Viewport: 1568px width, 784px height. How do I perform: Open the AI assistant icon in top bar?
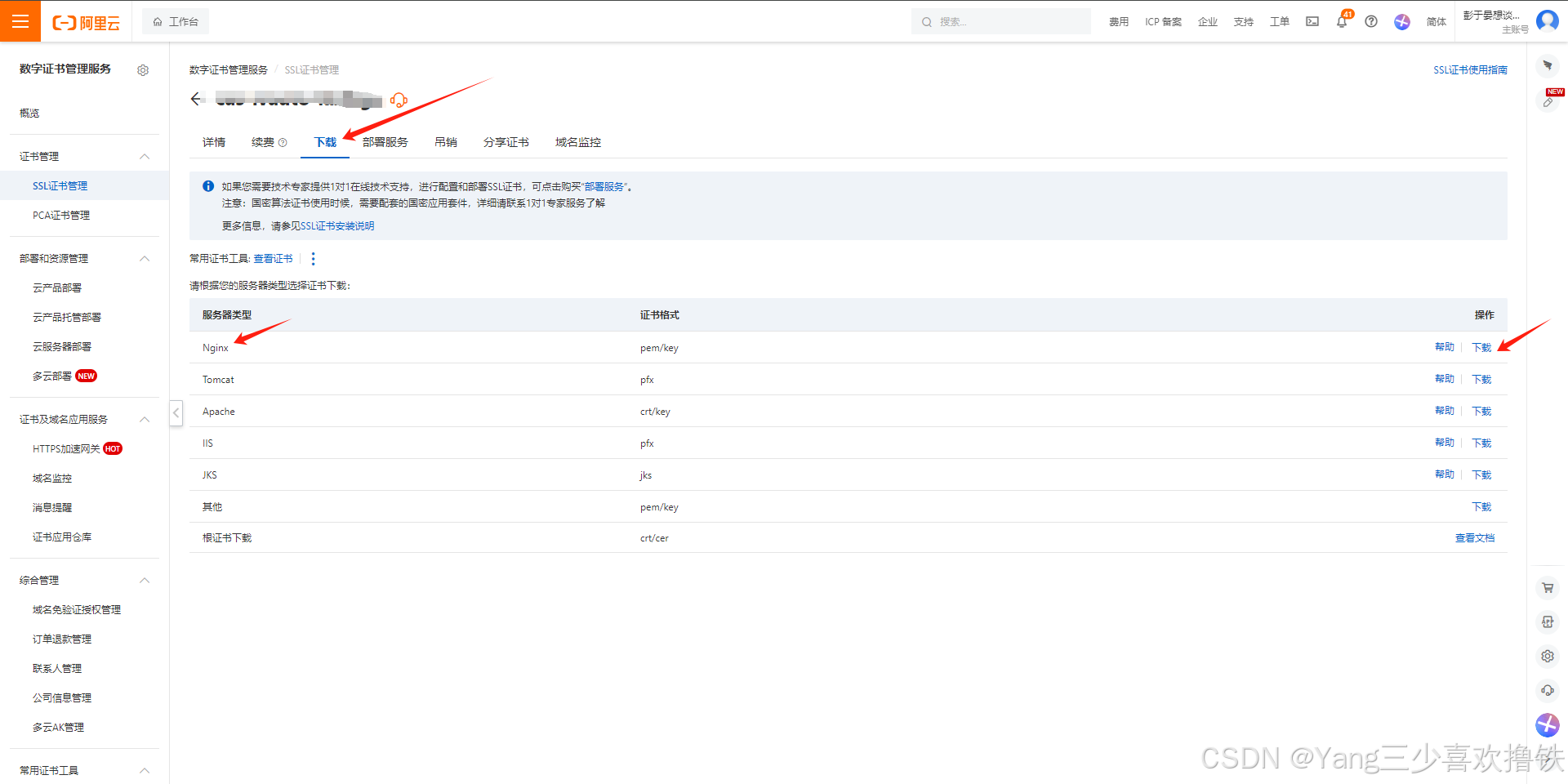[1402, 22]
